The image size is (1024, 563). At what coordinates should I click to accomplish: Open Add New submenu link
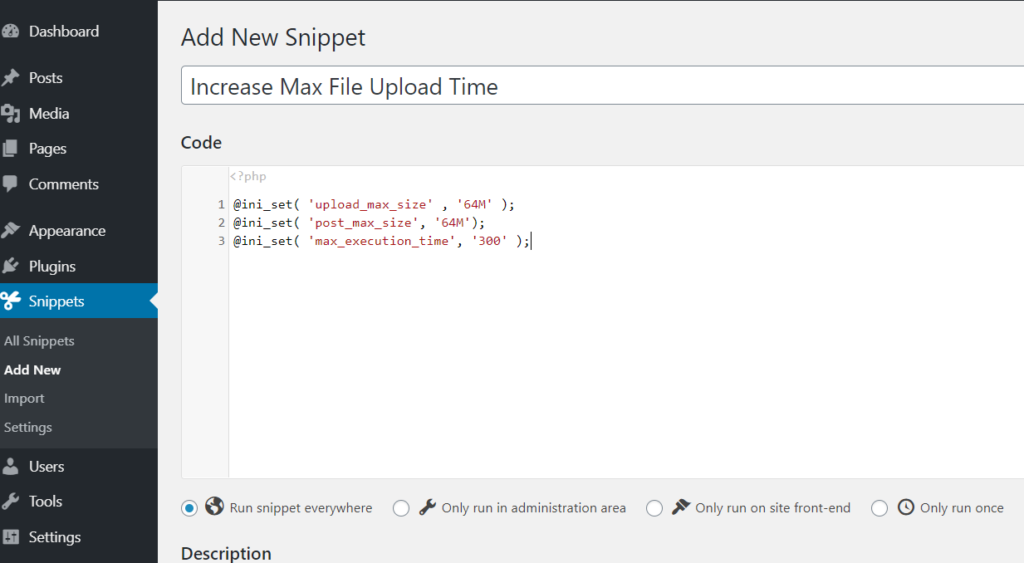[32, 370]
